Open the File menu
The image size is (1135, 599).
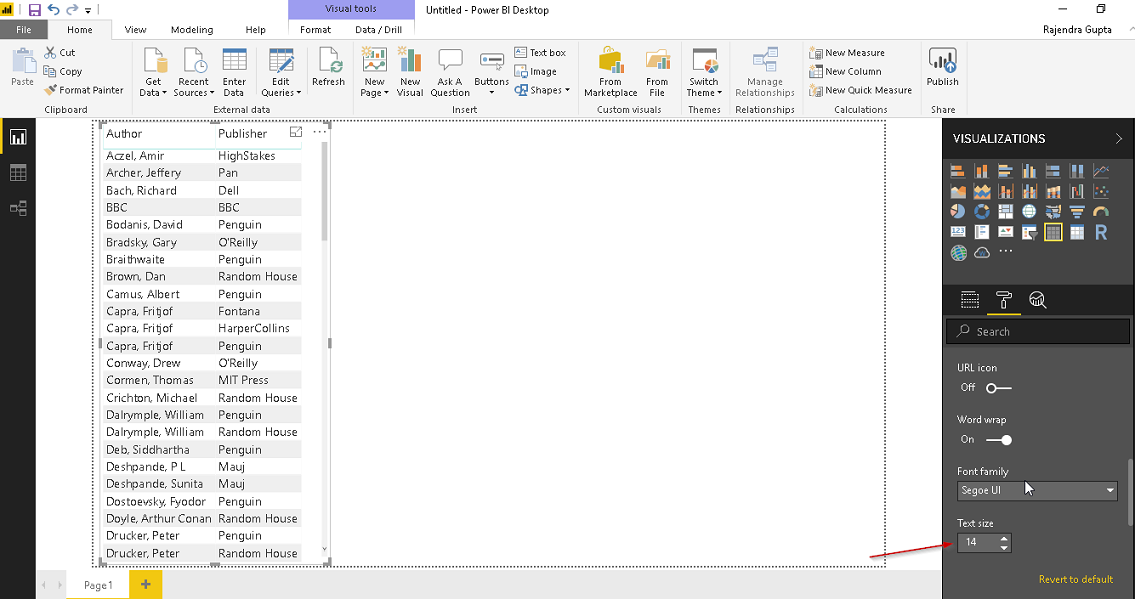point(24,30)
